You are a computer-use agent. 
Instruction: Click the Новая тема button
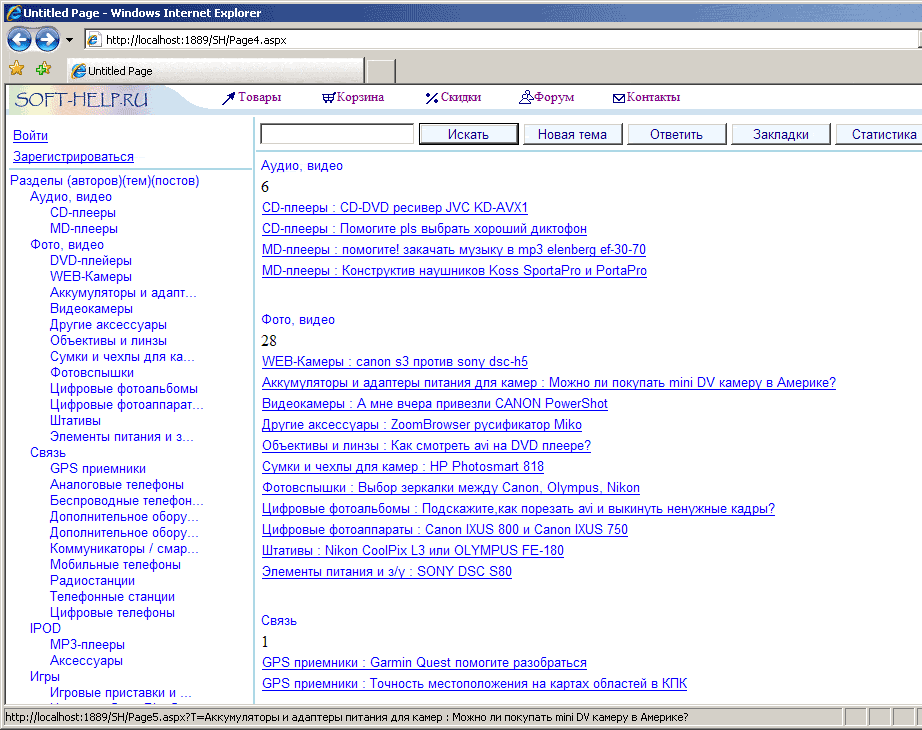coord(572,134)
